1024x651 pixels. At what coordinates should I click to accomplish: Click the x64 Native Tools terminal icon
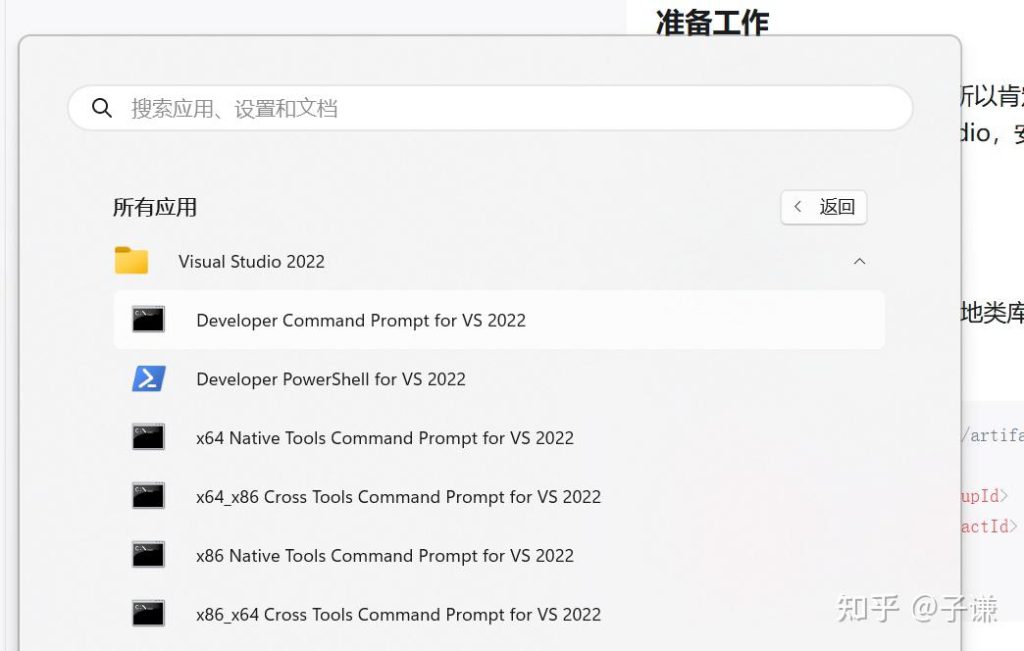(x=148, y=438)
